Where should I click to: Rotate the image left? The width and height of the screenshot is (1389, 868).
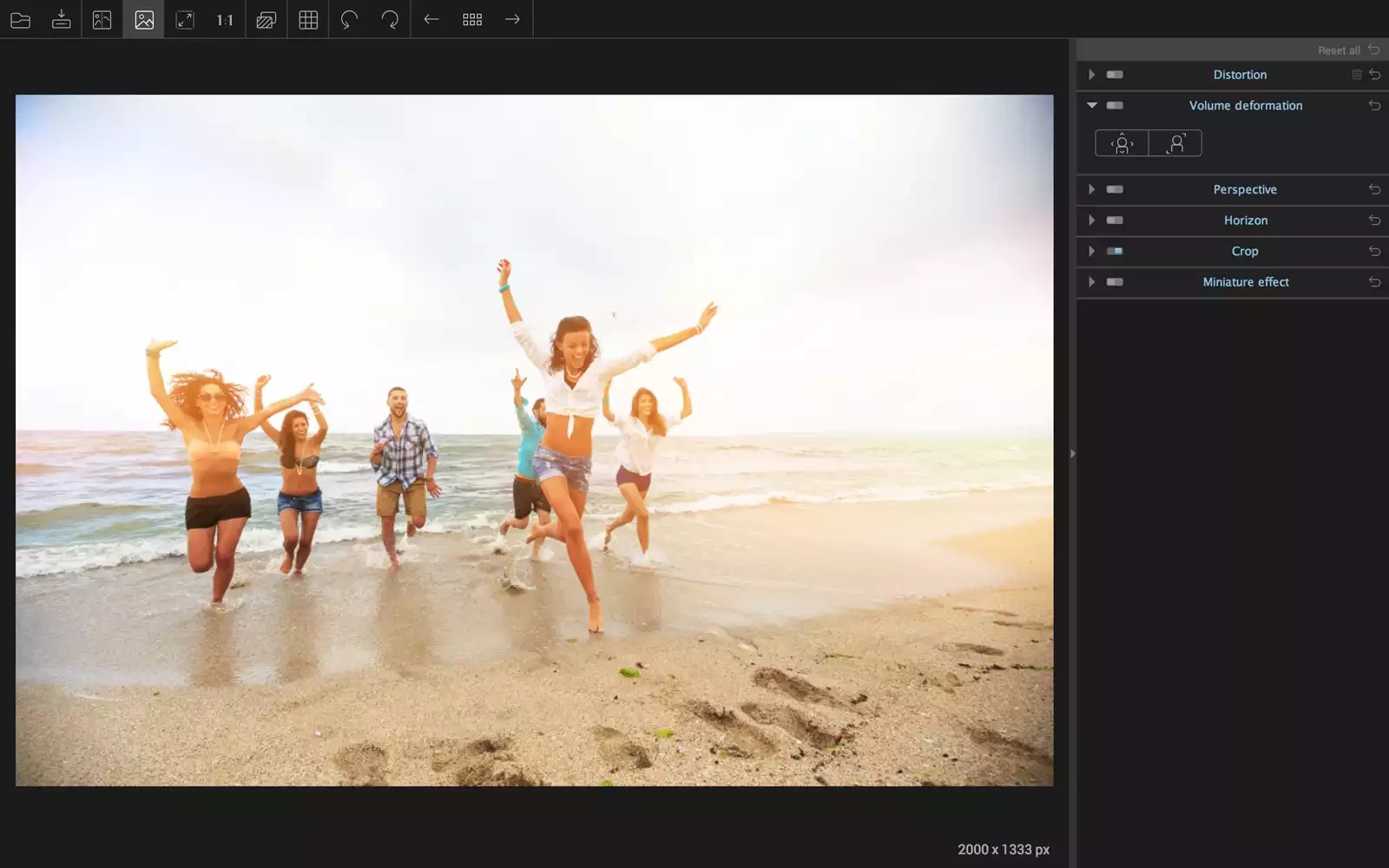(349, 19)
